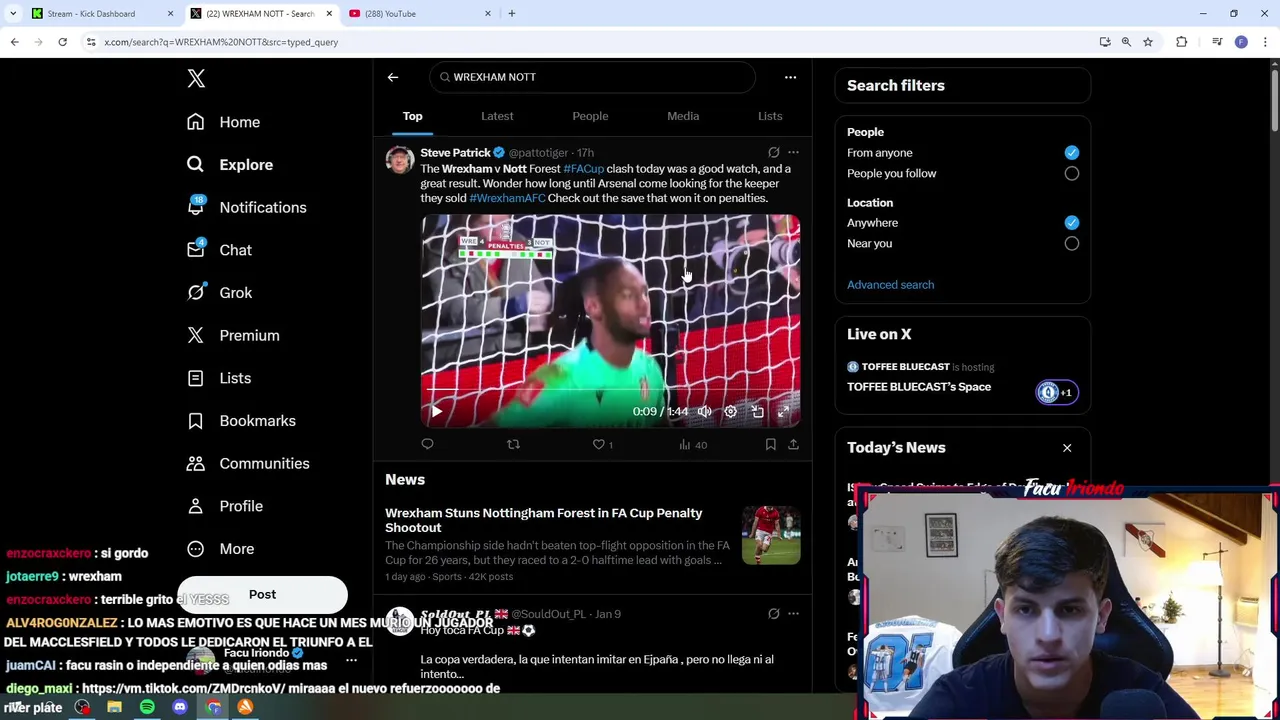The width and height of the screenshot is (1280, 720).
Task: Open Explore in the sidebar
Action: pyautogui.click(x=230, y=165)
